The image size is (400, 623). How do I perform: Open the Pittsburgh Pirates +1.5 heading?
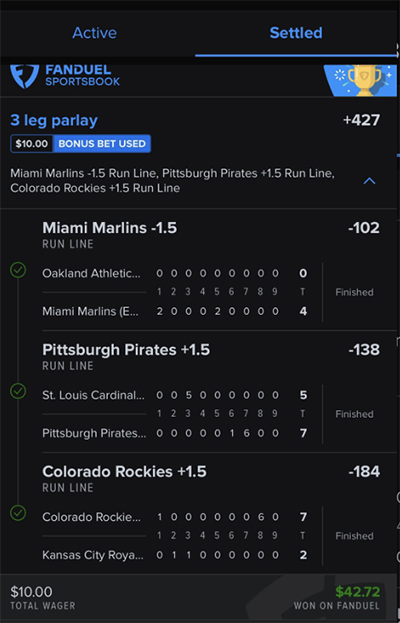[126, 350]
